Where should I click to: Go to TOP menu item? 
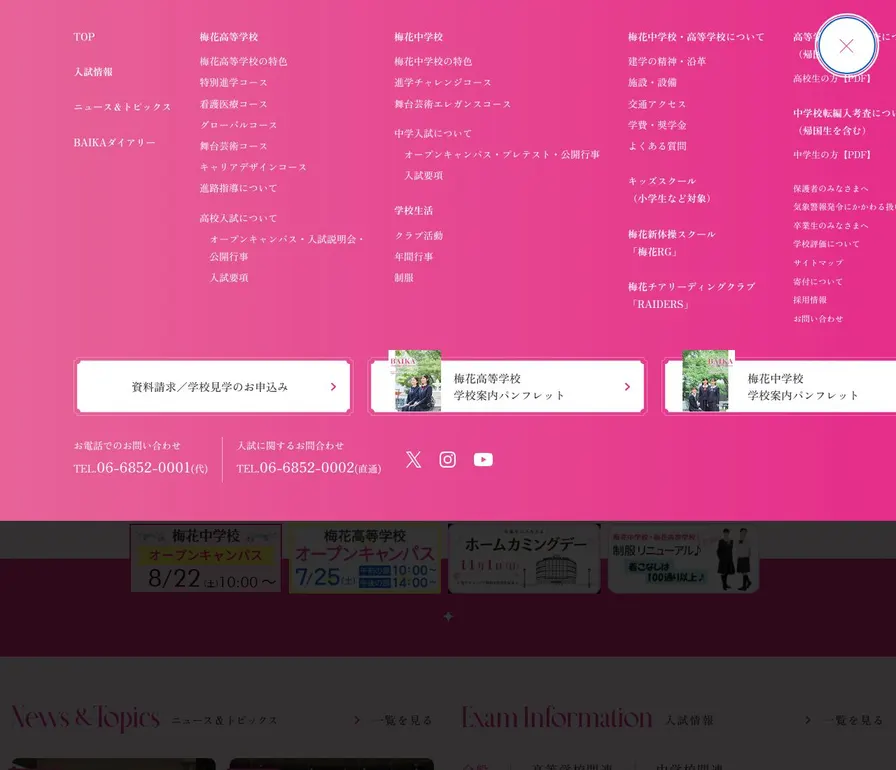[84, 37]
